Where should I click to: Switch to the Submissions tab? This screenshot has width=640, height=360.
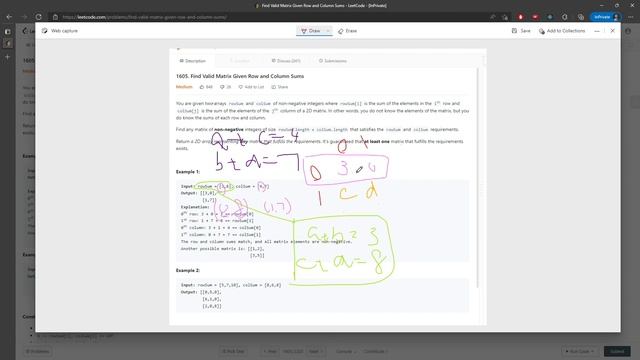coord(333,61)
